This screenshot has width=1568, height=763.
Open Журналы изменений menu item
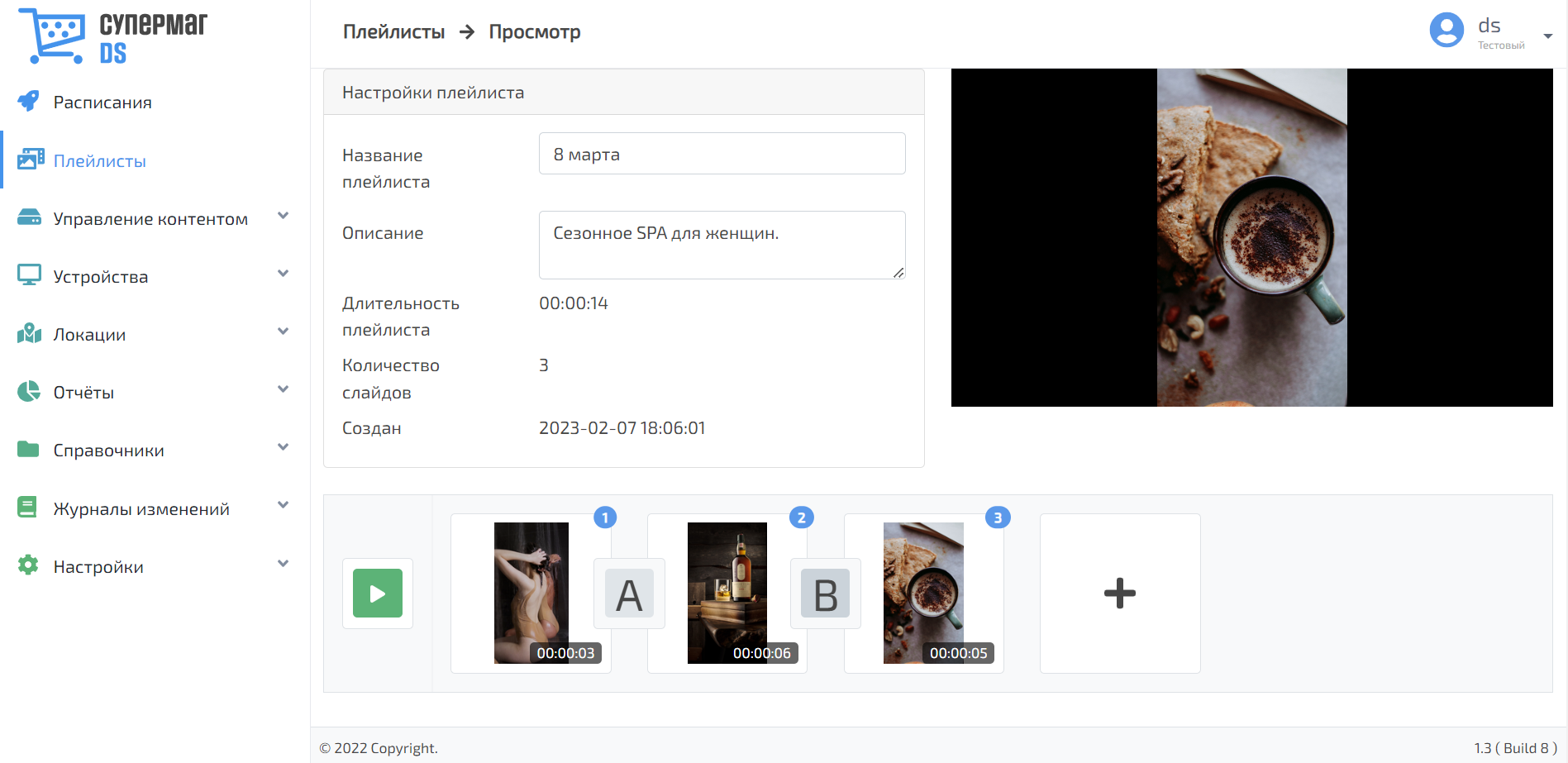pyautogui.click(x=141, y=509)
